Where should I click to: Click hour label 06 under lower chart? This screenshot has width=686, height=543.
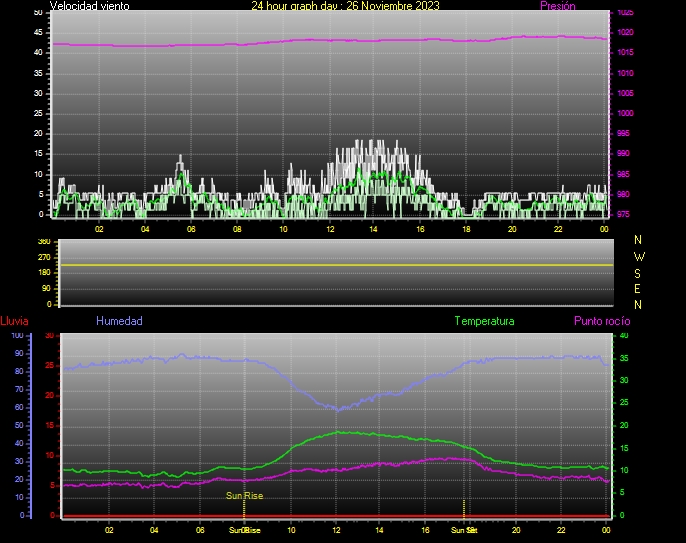[200, 530]
